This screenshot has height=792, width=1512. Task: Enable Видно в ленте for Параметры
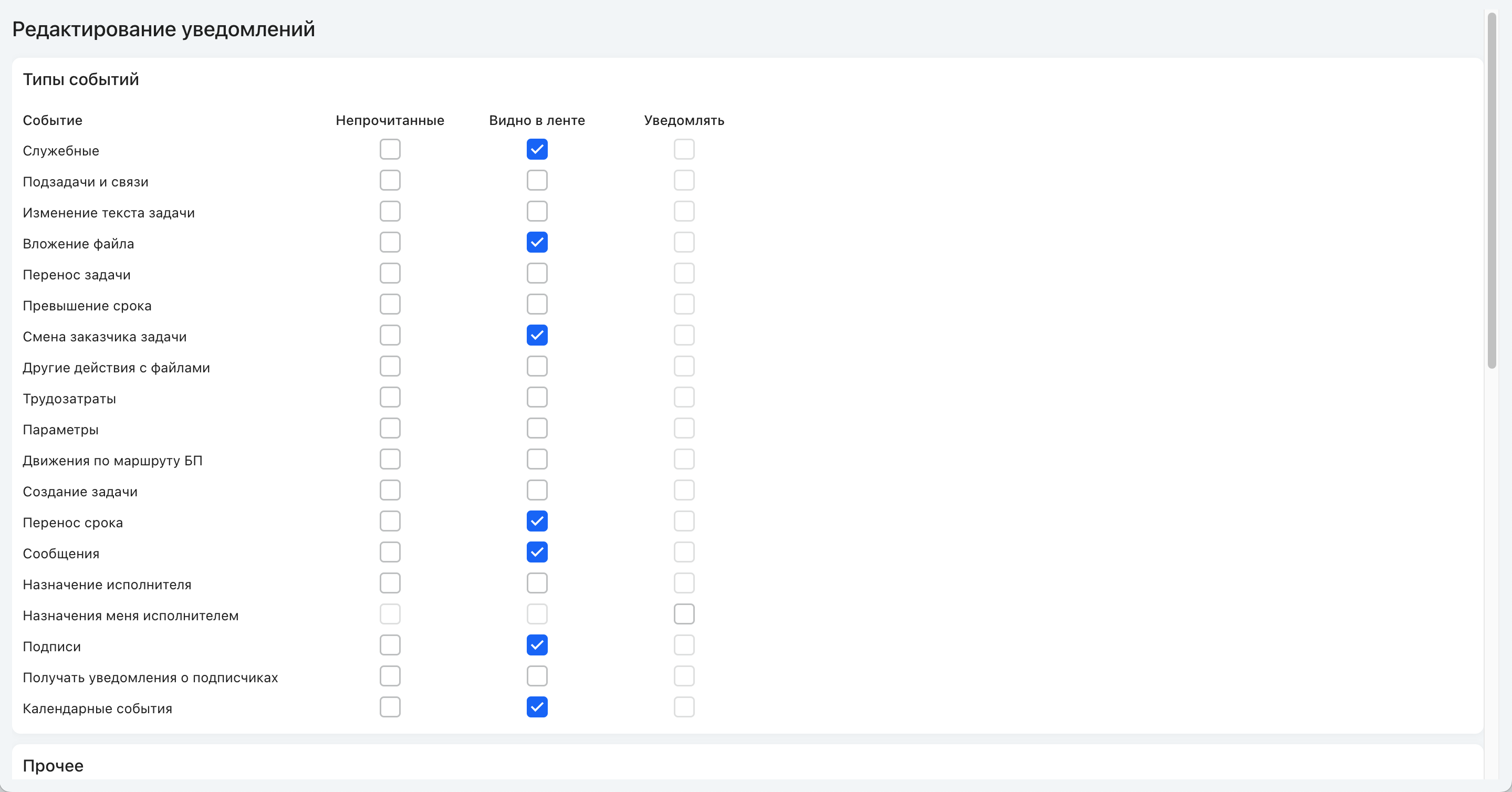tap(537, 428)
